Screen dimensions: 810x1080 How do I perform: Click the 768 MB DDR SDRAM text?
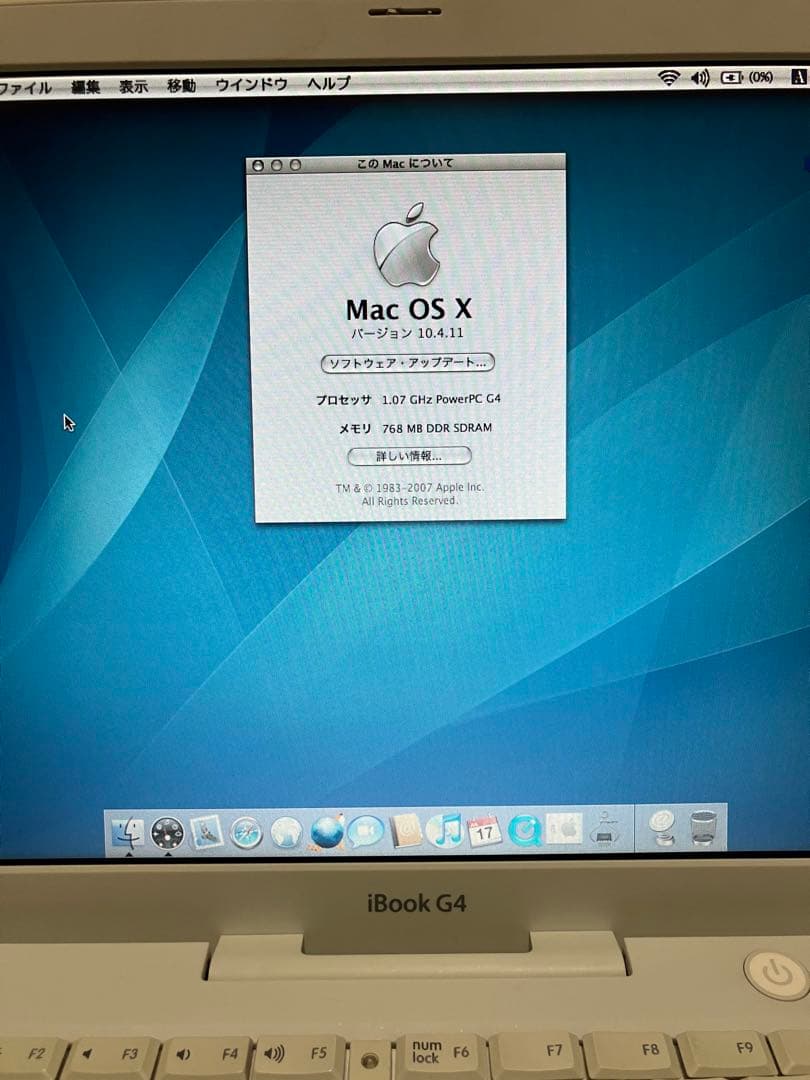pos(437,428)
